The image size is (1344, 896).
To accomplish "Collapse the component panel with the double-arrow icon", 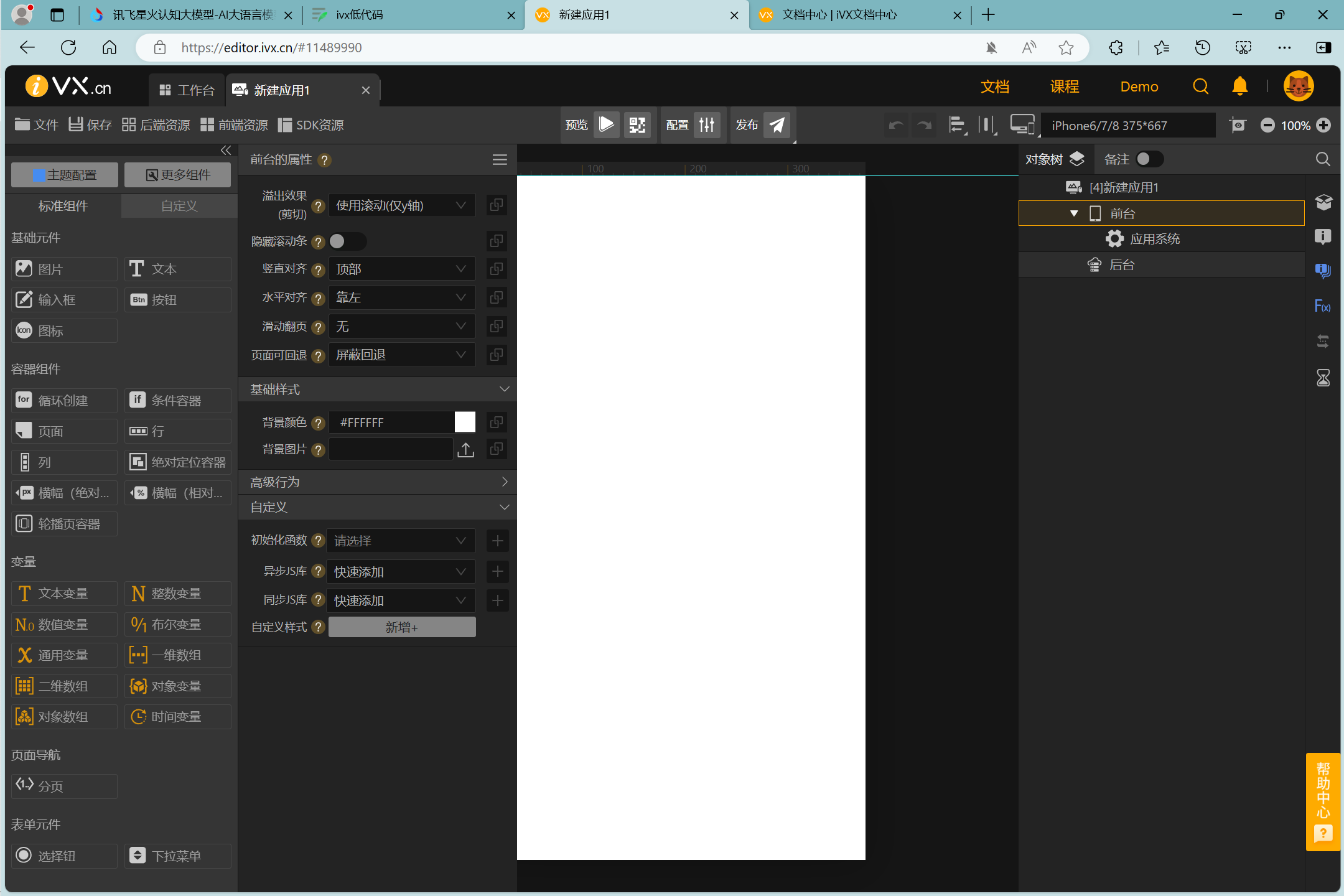I will (226, 151).
